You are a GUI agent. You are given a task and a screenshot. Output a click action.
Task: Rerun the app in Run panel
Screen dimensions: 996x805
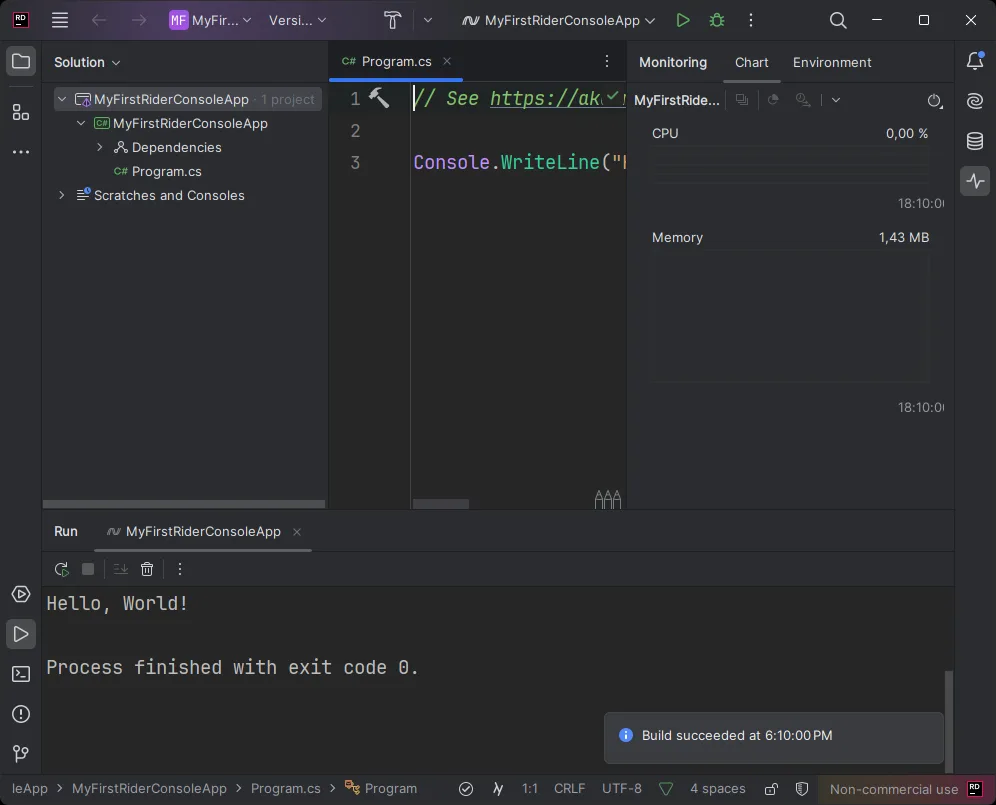(62, 569)
